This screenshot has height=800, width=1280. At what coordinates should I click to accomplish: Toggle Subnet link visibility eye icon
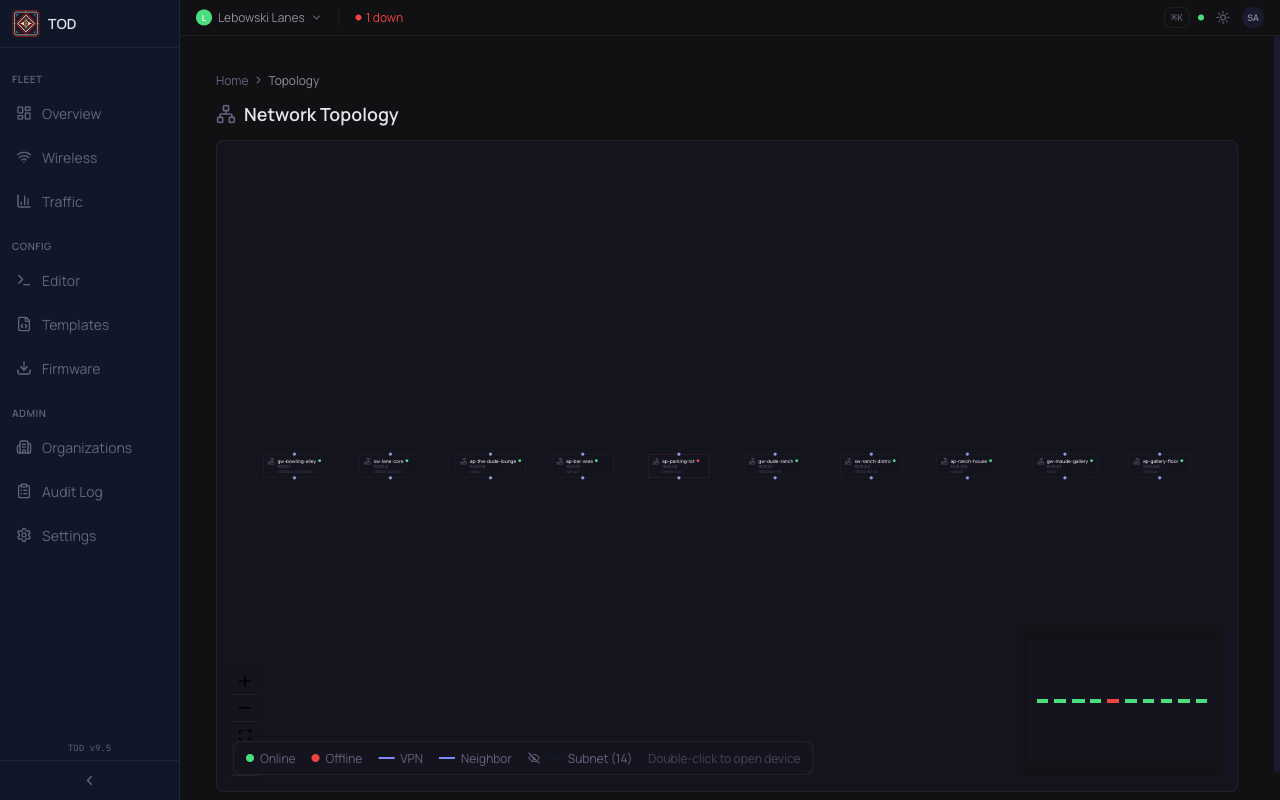(534, 759)
